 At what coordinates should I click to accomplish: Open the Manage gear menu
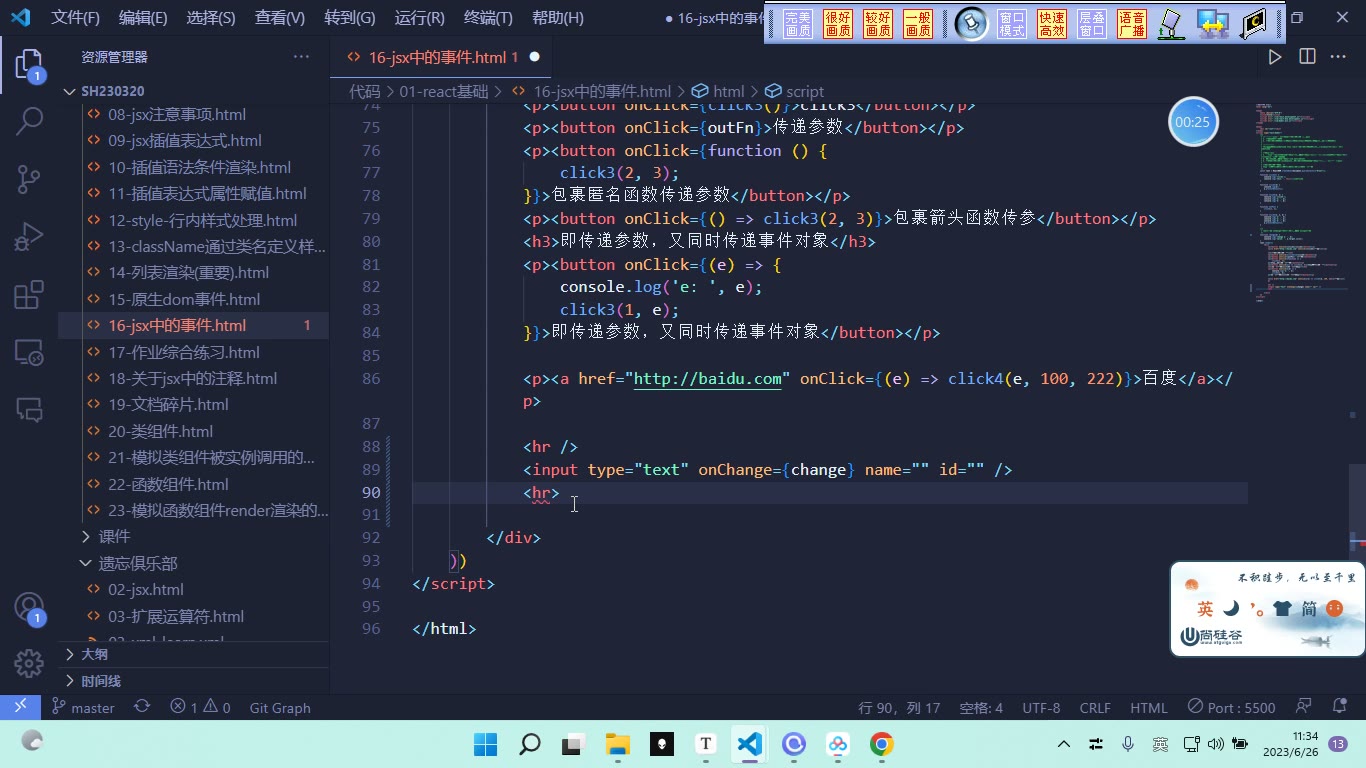(29, 663)
